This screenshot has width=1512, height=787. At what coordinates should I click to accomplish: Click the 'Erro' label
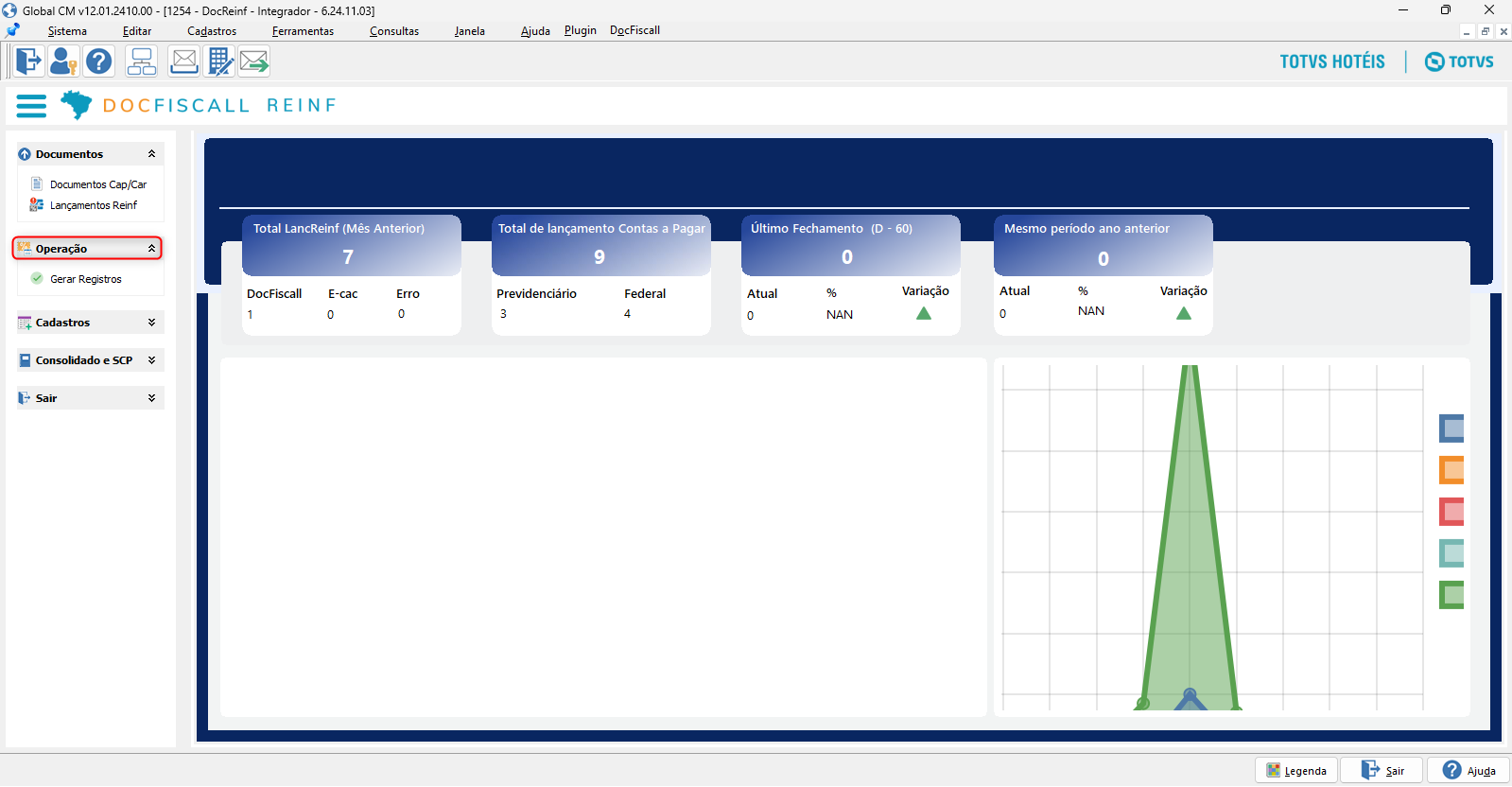[408, 293]
